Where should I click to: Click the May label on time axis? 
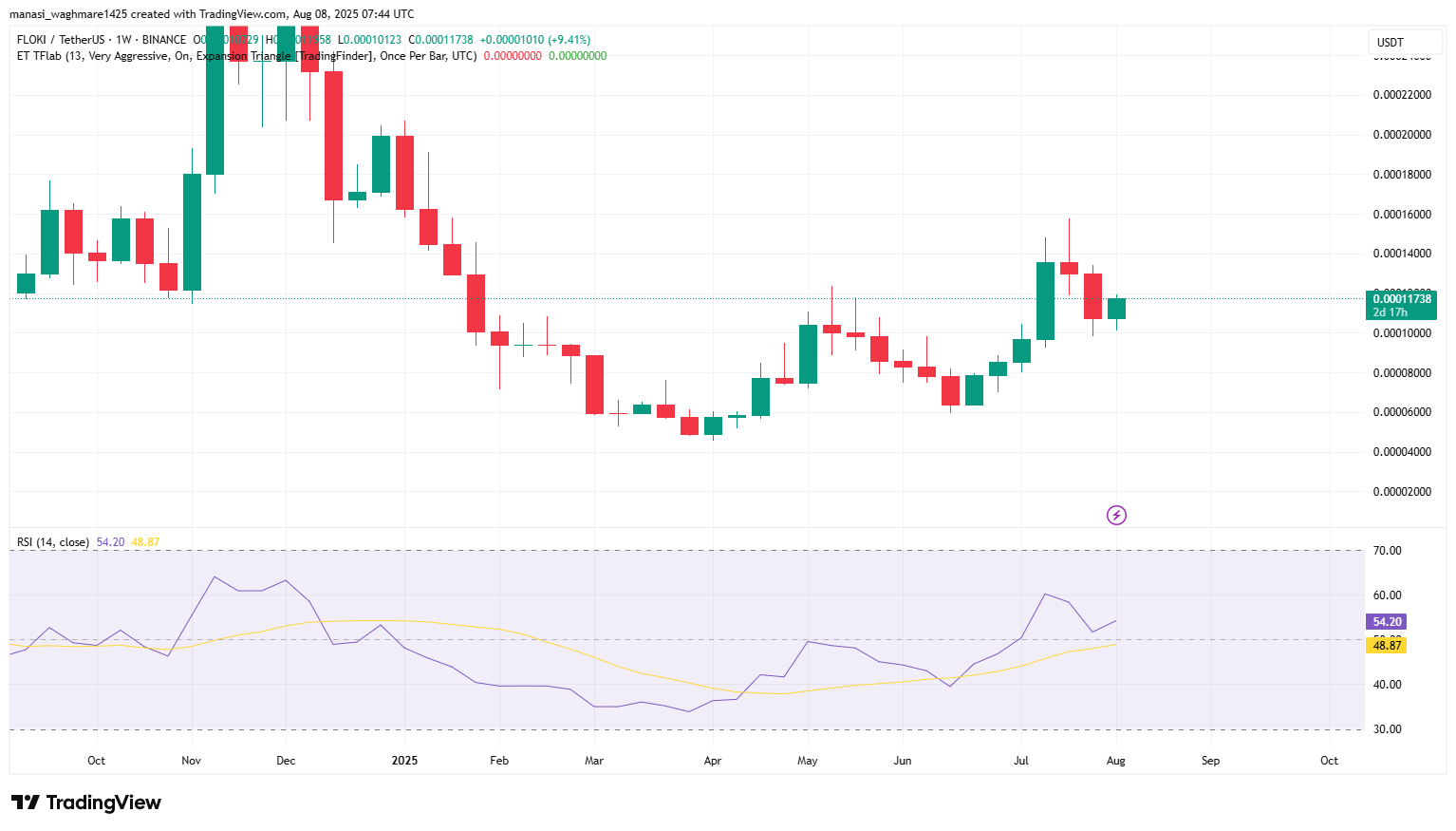[808, 761]
